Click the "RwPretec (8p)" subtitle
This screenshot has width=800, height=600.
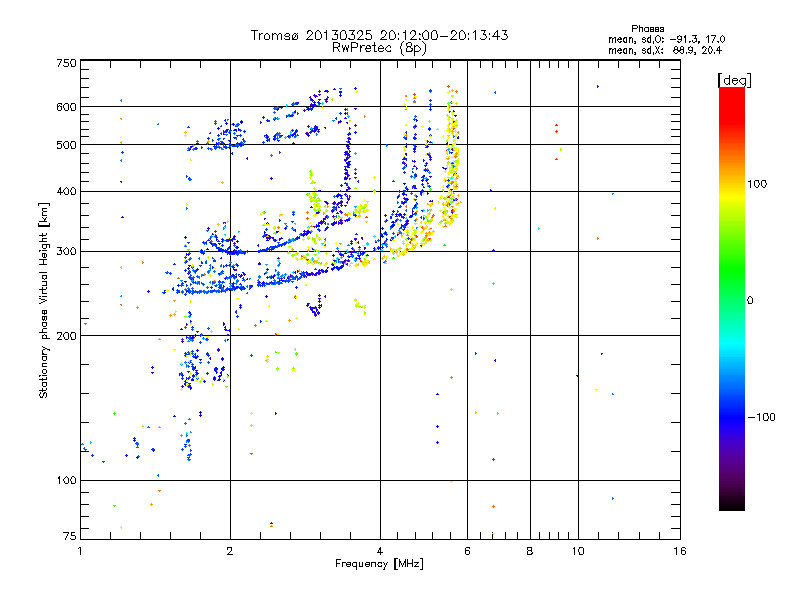coord(379,48)
